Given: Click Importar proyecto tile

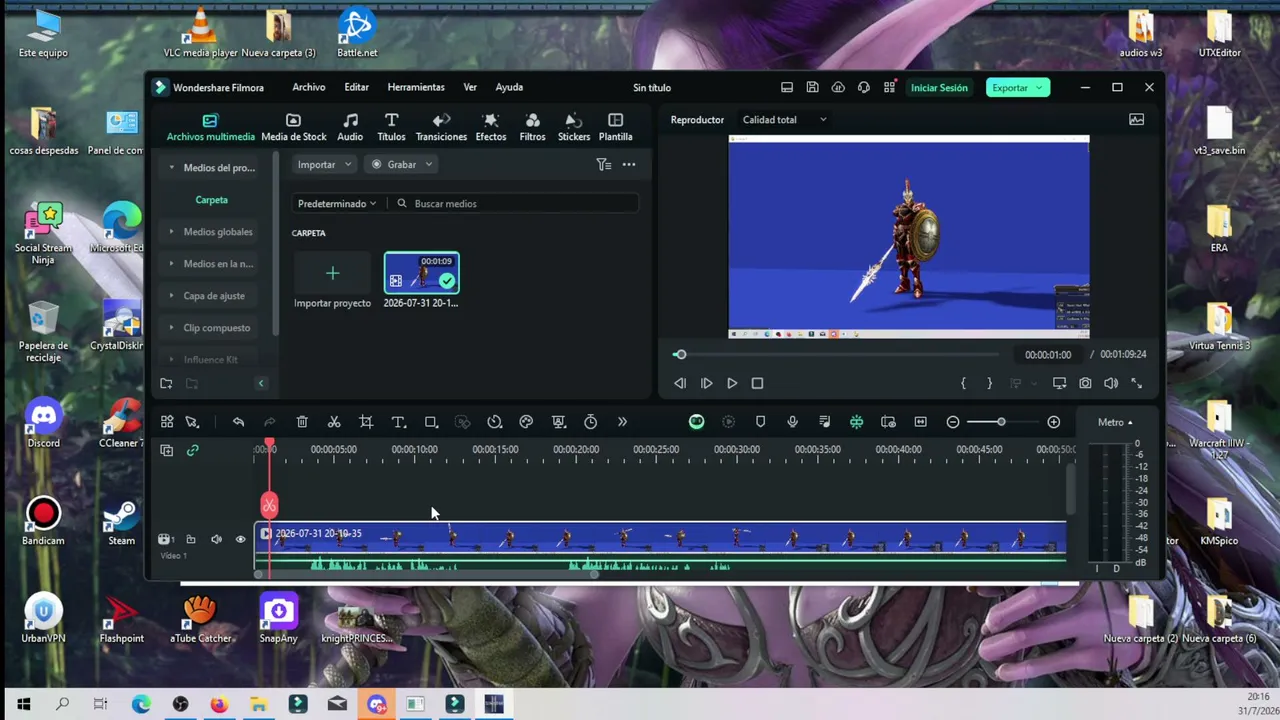Looking at the screenshot, I should click(x=332, y=281).
